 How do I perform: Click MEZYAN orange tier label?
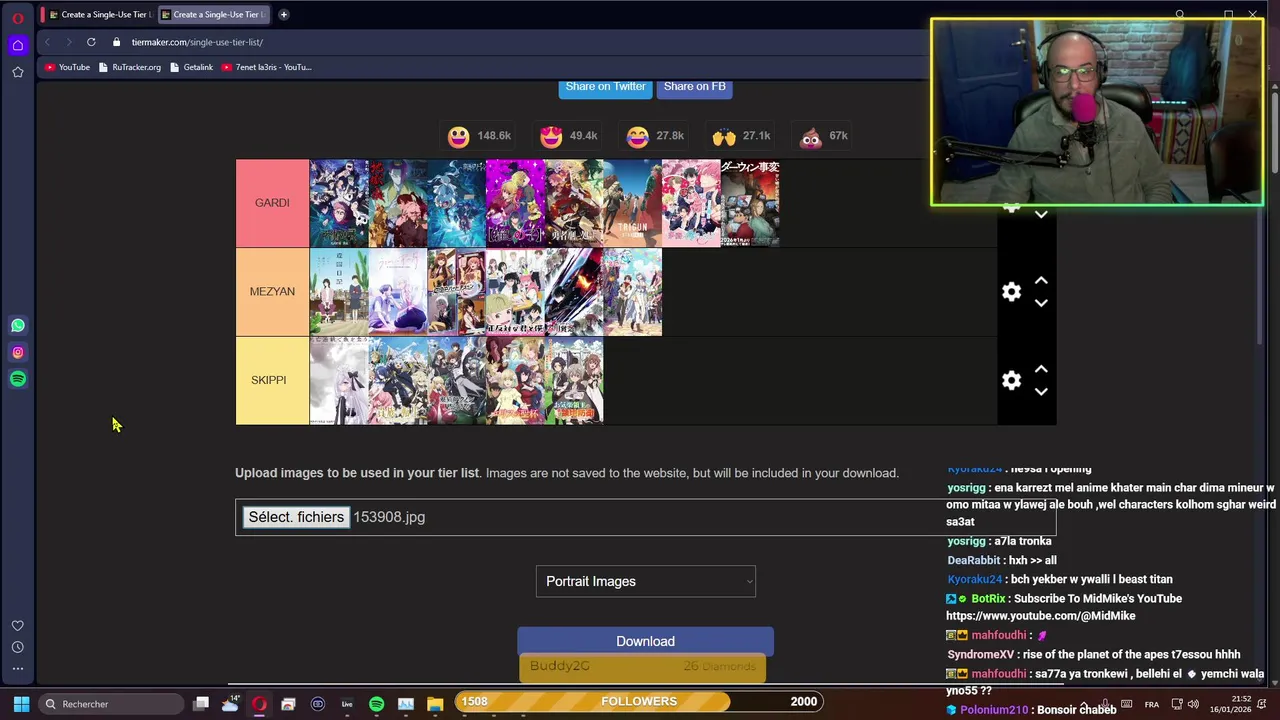click(272, 292)
